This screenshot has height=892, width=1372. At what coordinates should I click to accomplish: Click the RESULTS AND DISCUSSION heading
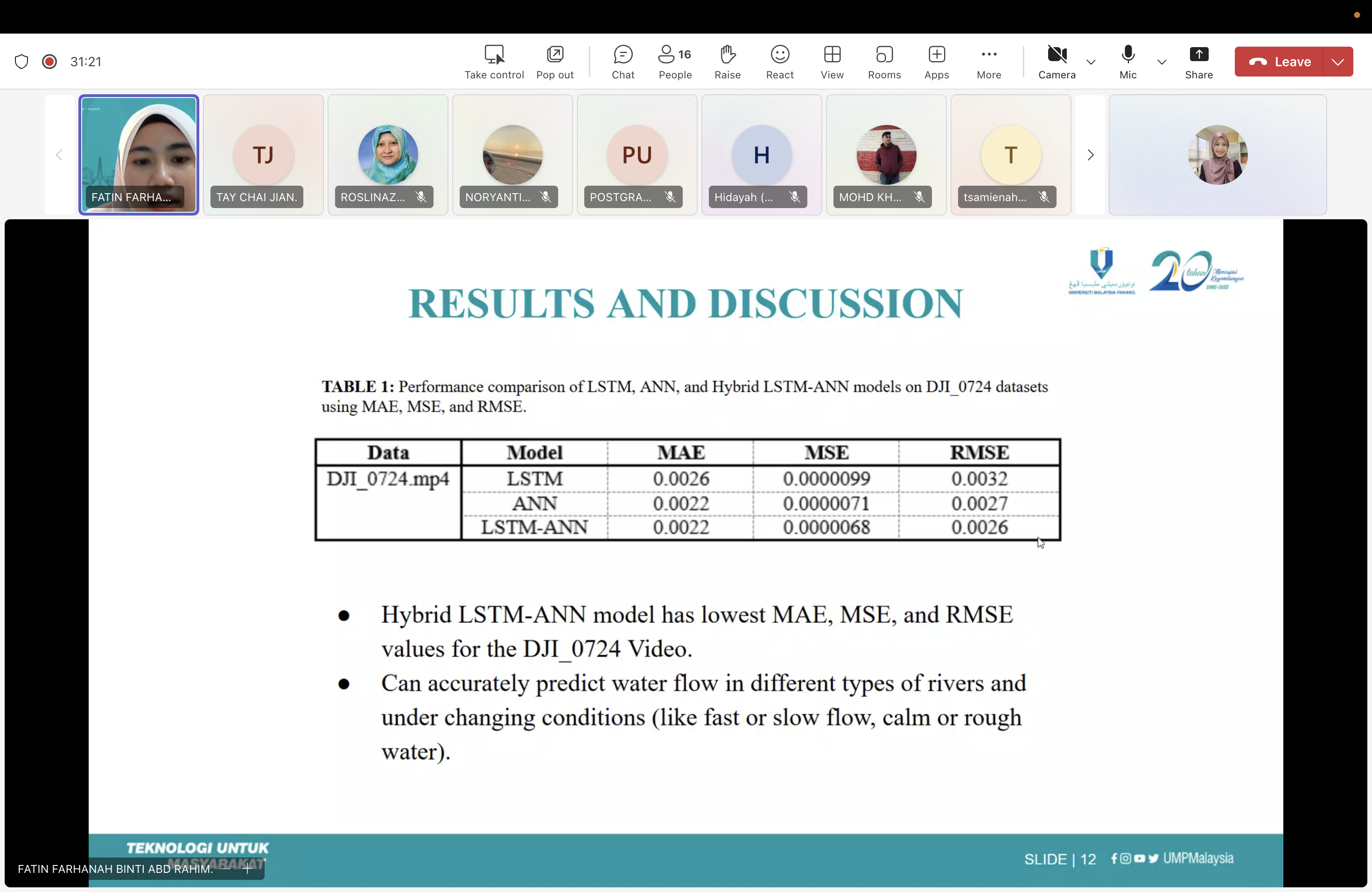coord(686,303)
